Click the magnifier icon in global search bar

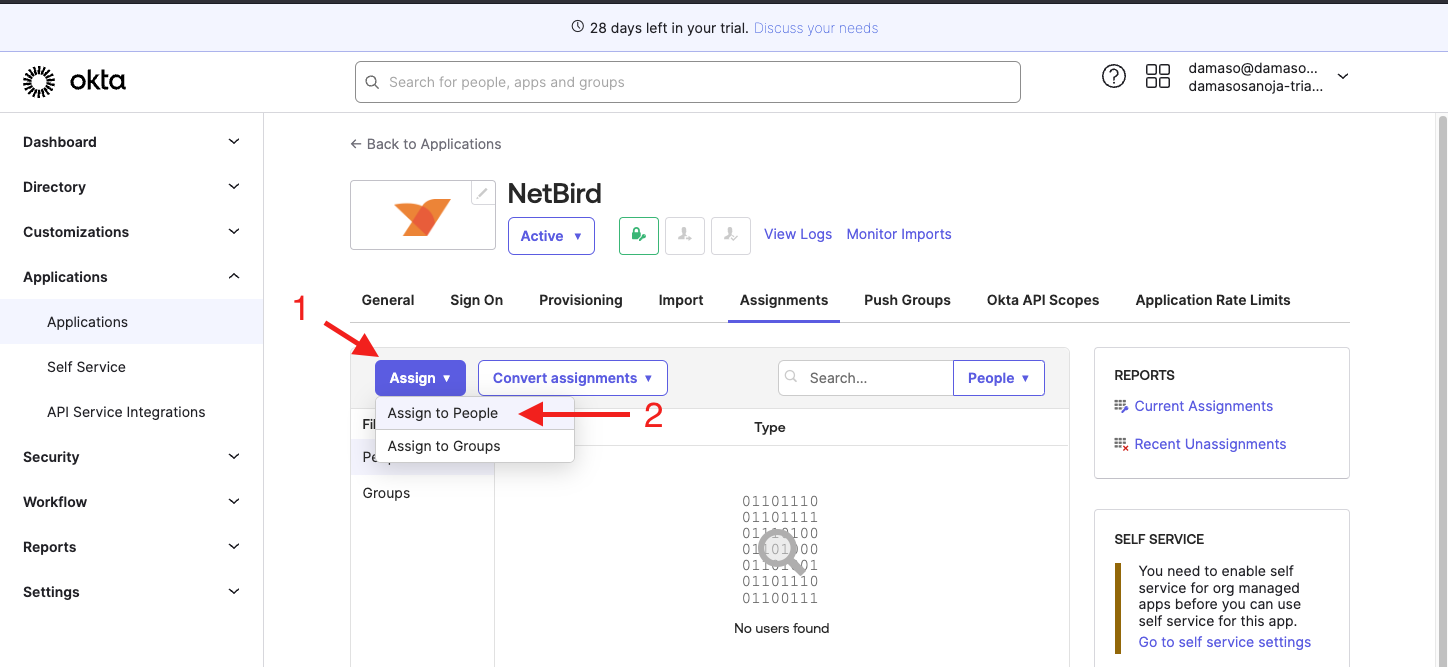(x=372, y=81)
